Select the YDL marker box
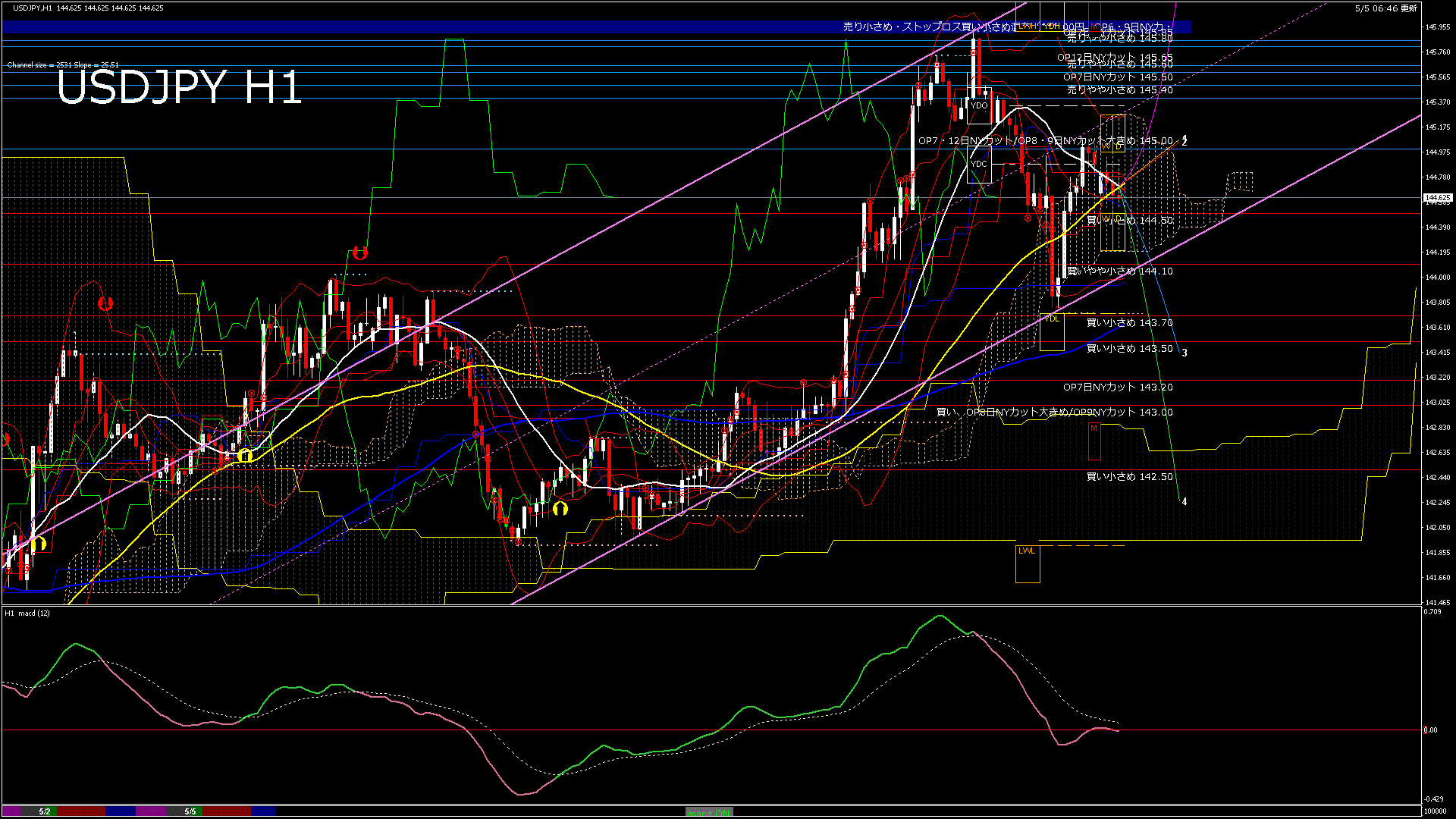This screenshot has height=819, width=1456. 1052,331
